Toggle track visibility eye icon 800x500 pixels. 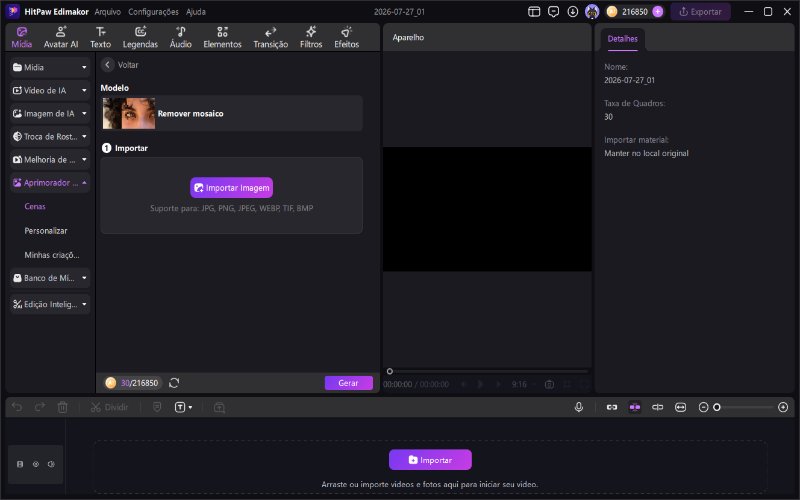point(36,464)
